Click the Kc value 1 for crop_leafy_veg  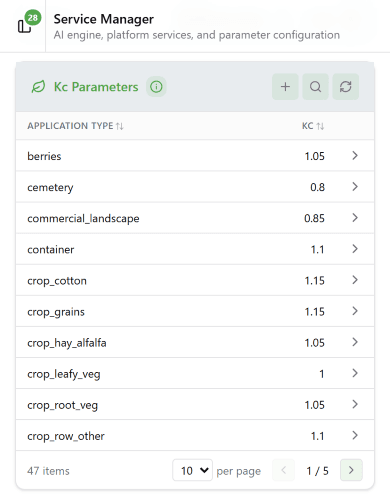[x=322, y=374]
